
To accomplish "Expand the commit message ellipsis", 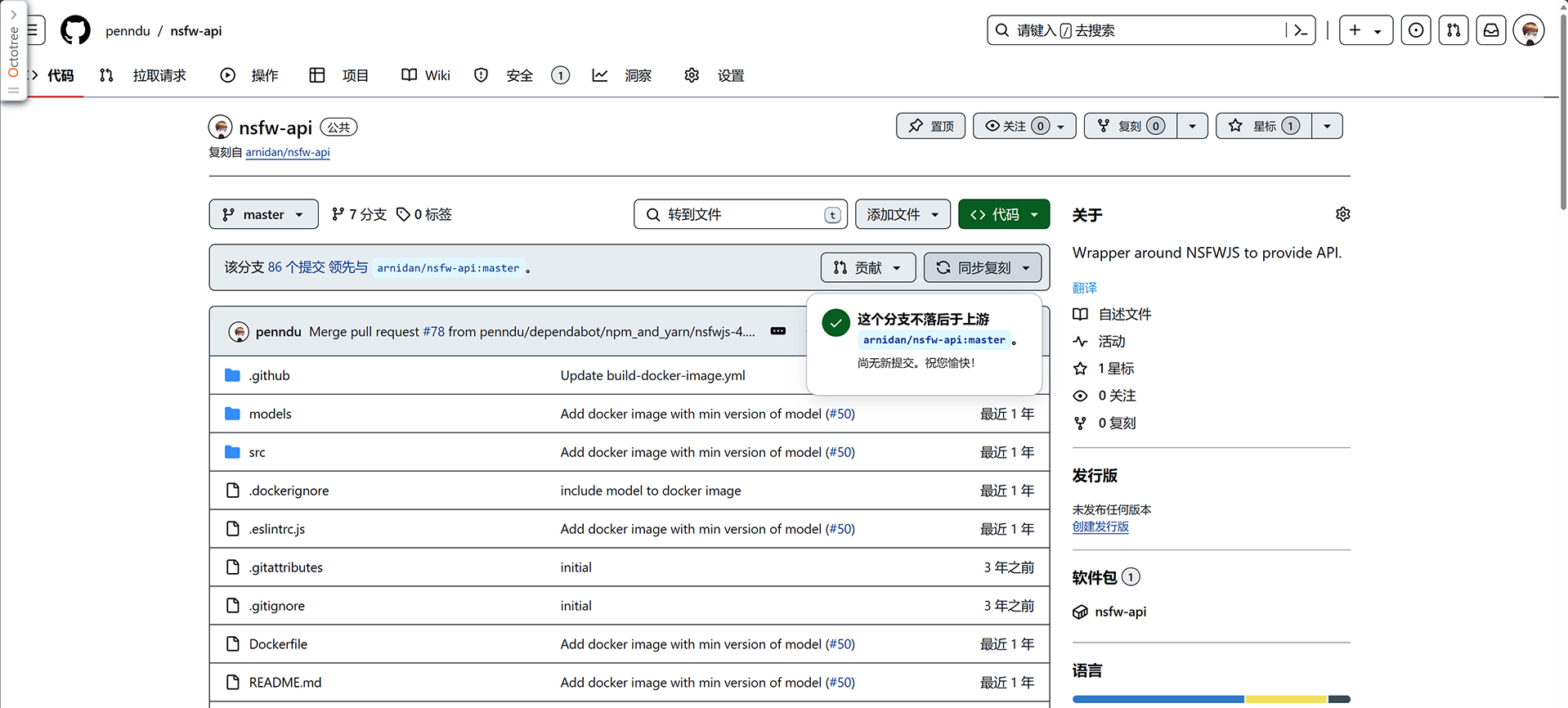I will 778,331.
